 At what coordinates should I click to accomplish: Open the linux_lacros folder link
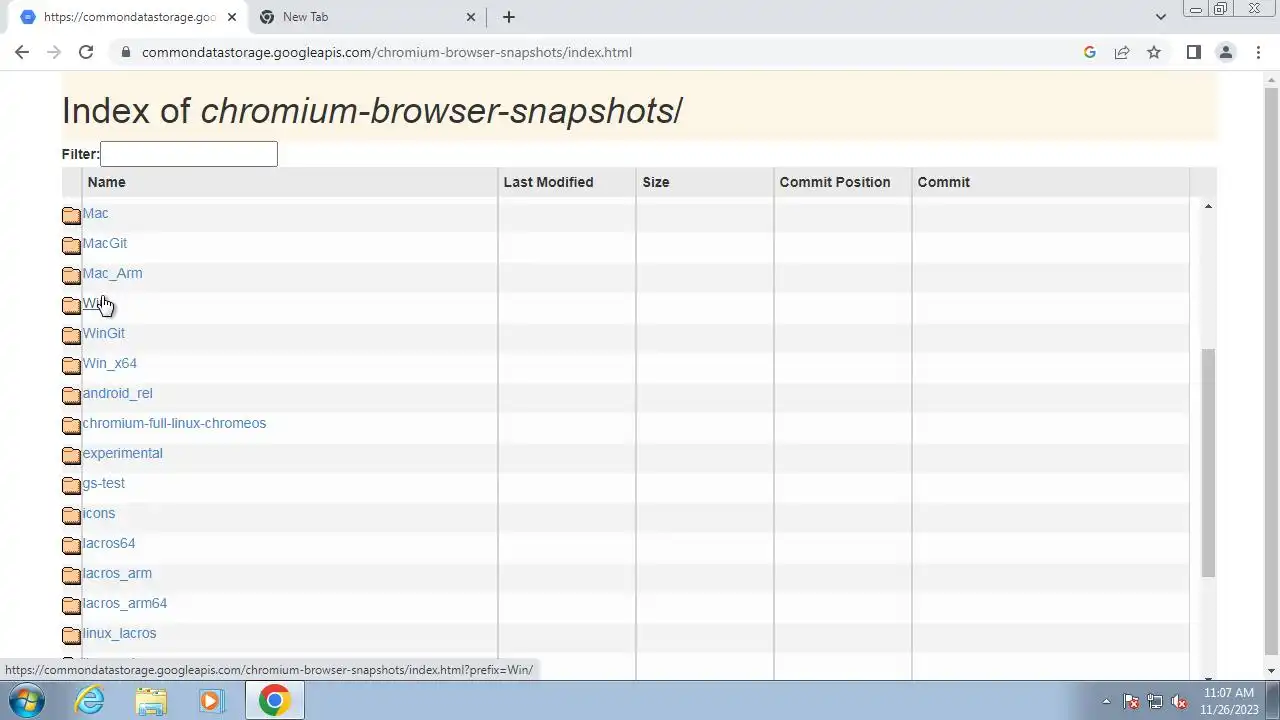[119, 633]
